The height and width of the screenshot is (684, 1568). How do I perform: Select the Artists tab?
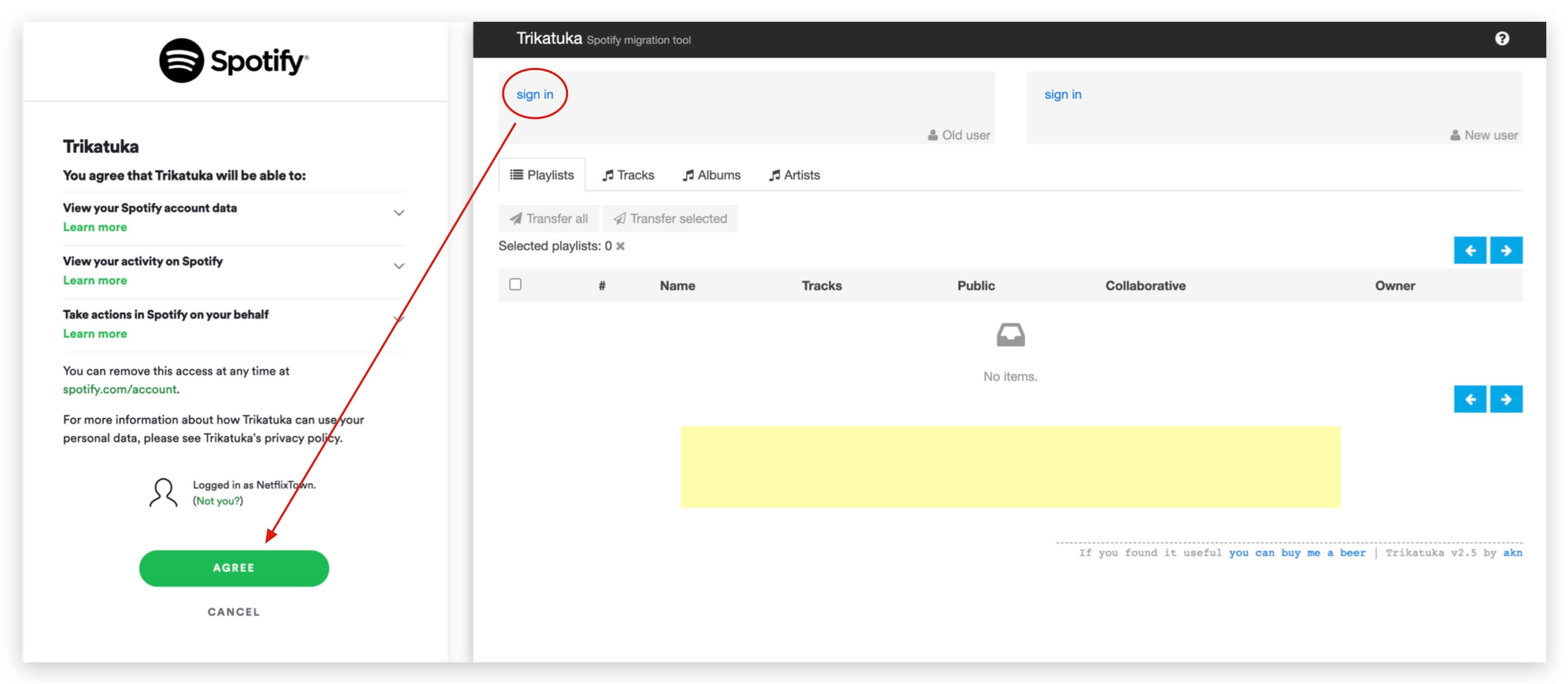[794, 175]
